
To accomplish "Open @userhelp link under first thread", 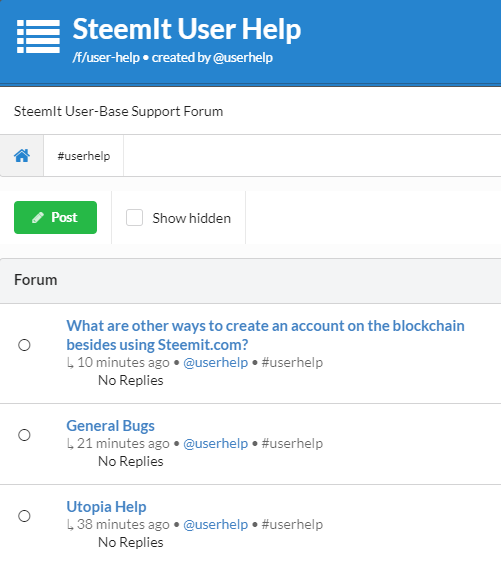I will pos(216,363).
